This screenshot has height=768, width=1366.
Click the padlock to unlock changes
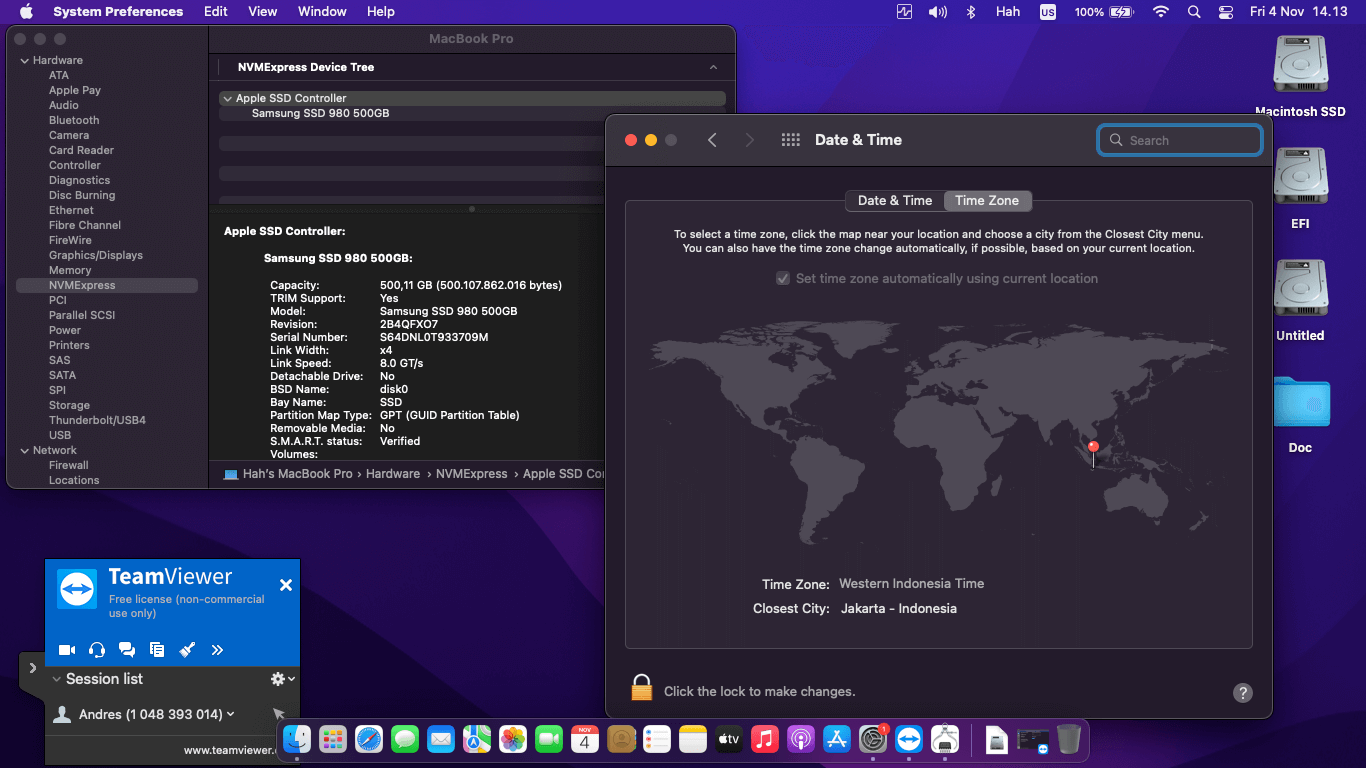point(641,689)
